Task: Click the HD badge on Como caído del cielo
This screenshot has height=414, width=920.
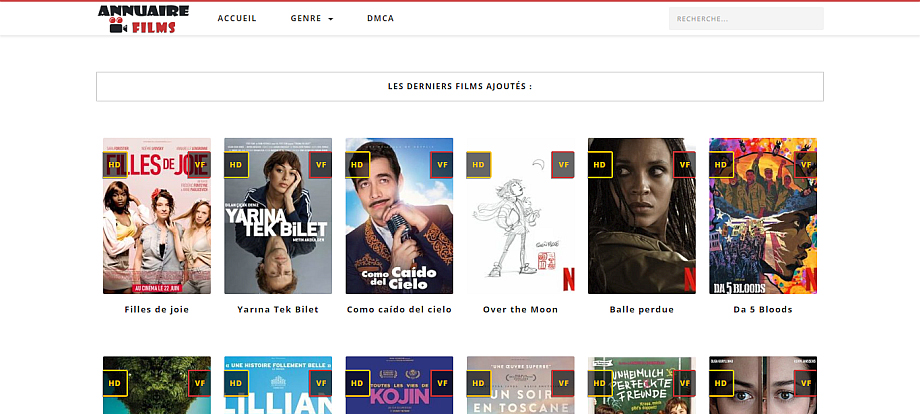Action: 357,165
